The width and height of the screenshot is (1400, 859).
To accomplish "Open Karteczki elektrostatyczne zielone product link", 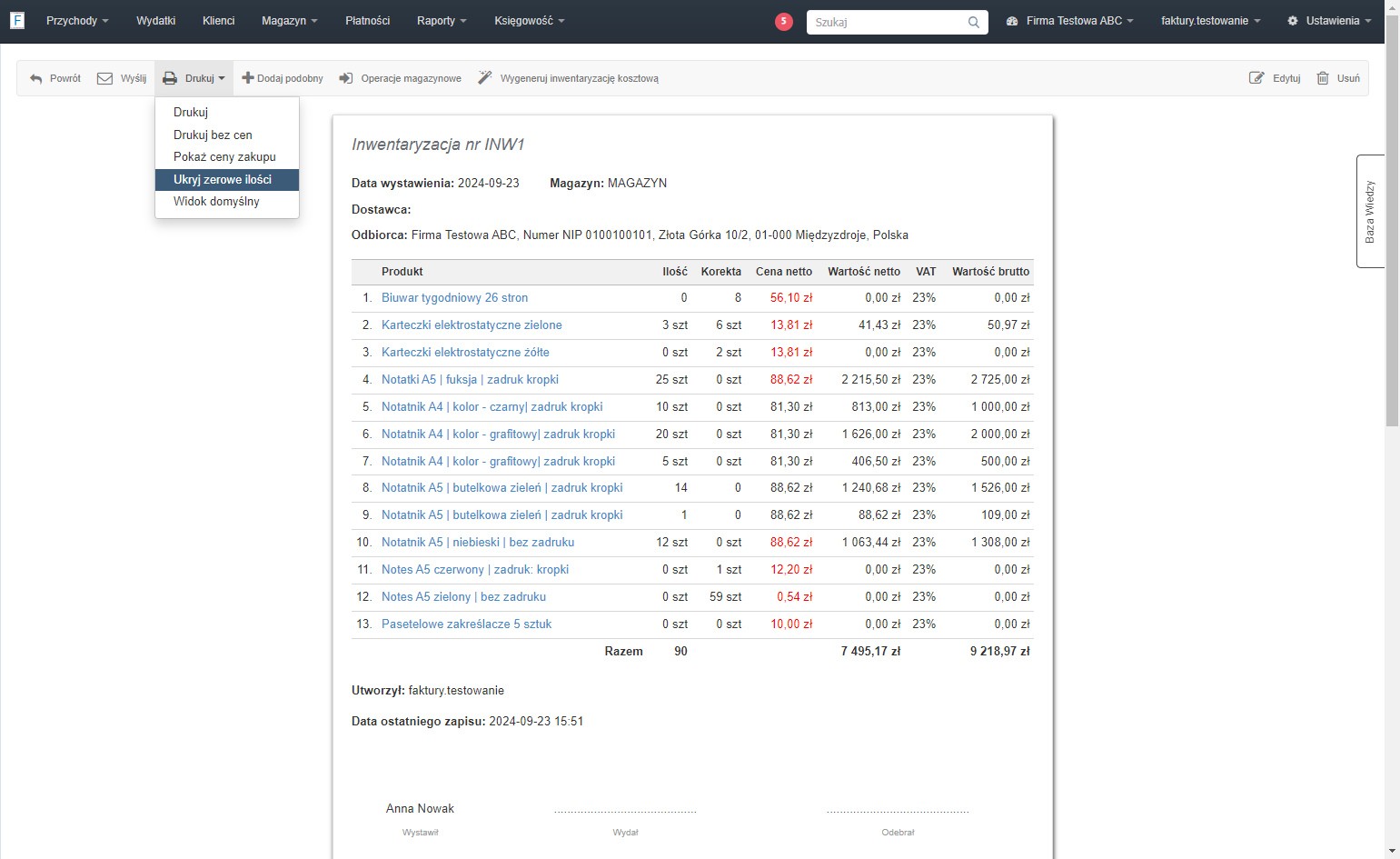I will coord(472,325).
